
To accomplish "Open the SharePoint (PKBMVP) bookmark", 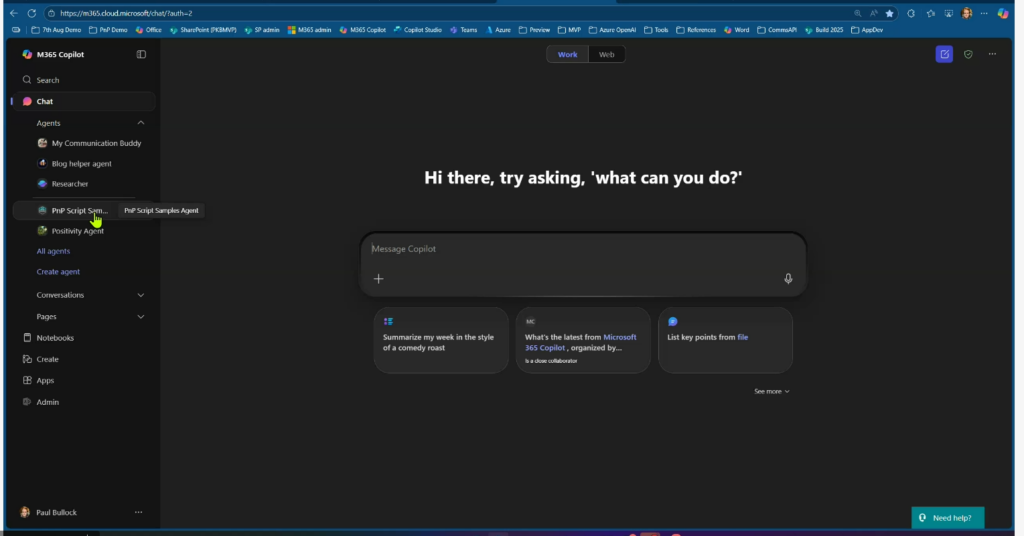I will point(202,30).
